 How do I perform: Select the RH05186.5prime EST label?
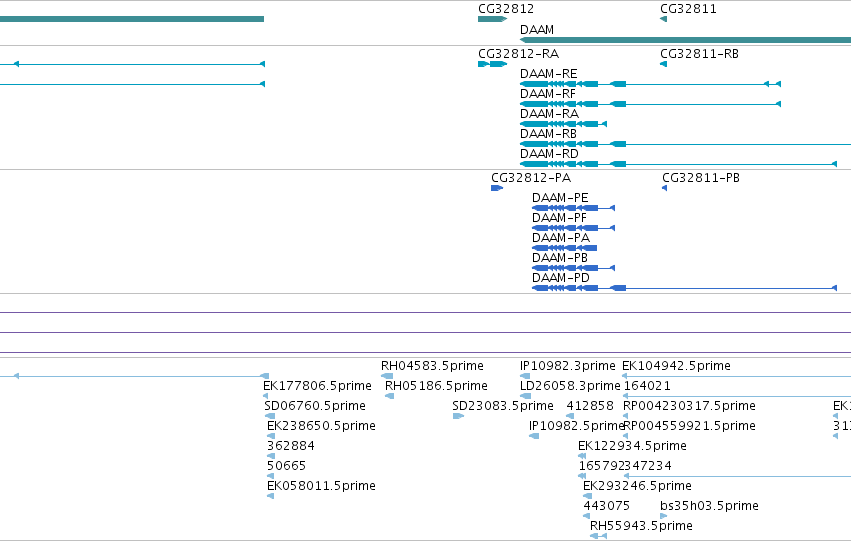(x=436, y=386)
